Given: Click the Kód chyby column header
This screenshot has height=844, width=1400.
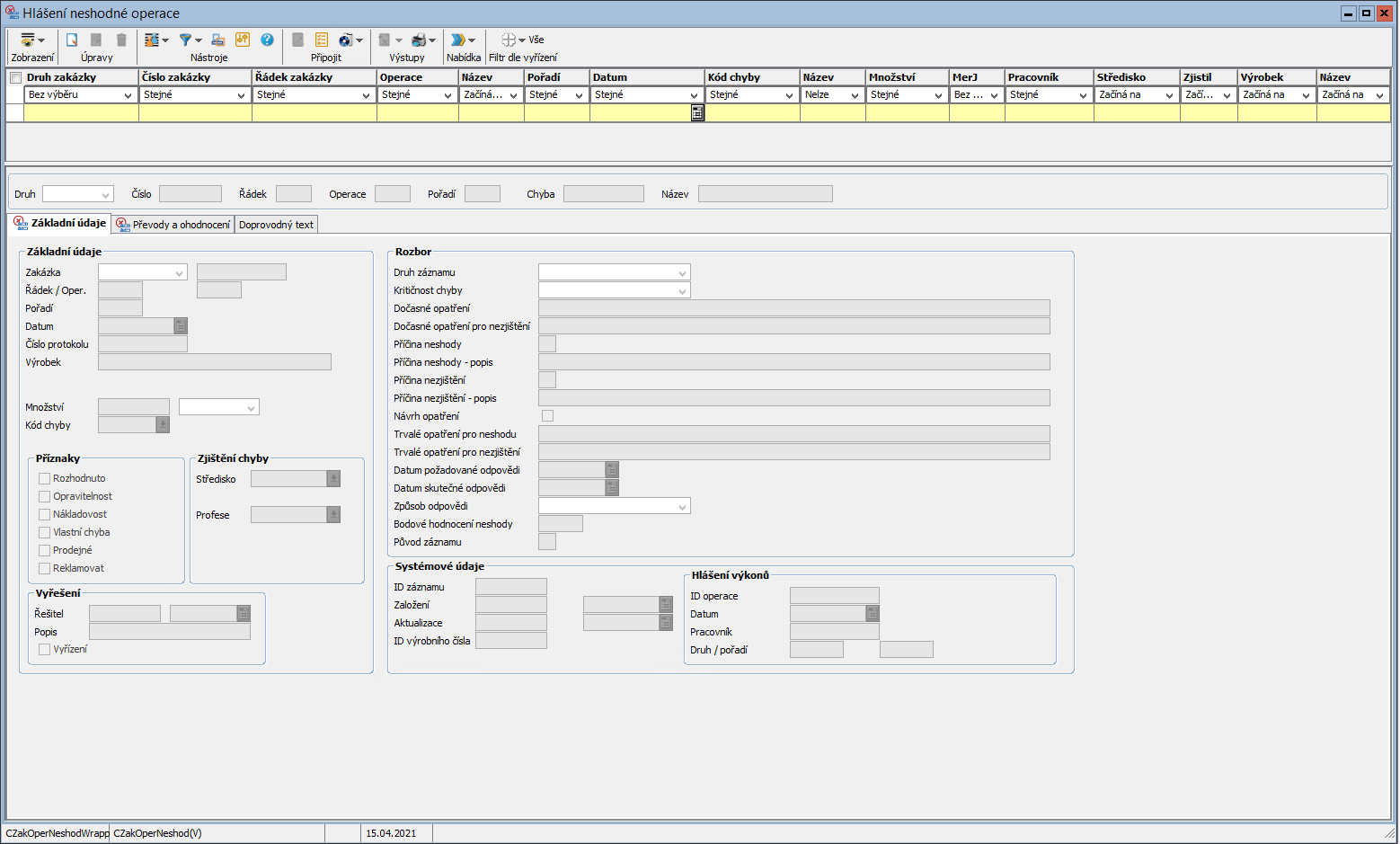Looking at the screenshot, I should coord(733,77).
